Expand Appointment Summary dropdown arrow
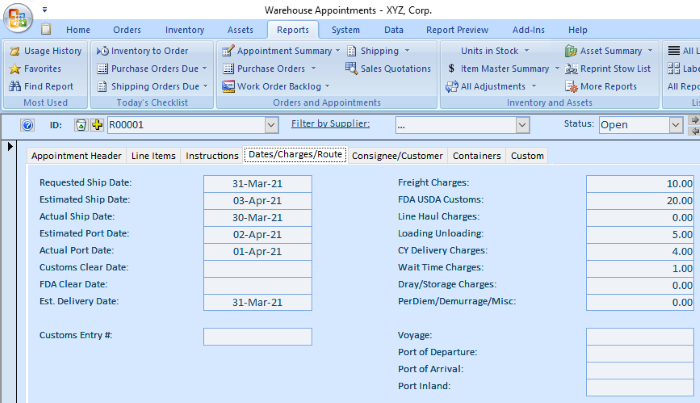The image size is (700, 403). tap(338, 50)
